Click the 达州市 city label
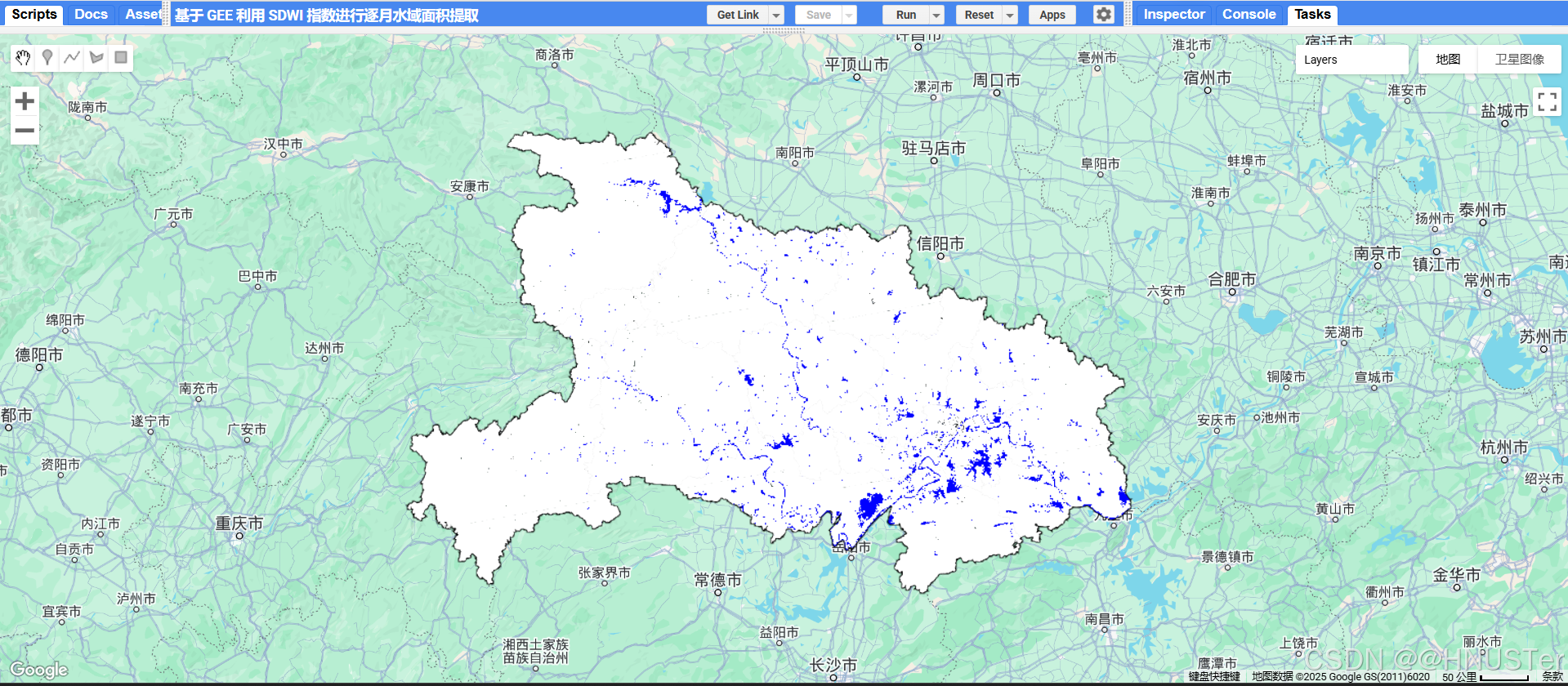The height and width of the screenshot is (686, 1568). [x=324, y=348]
